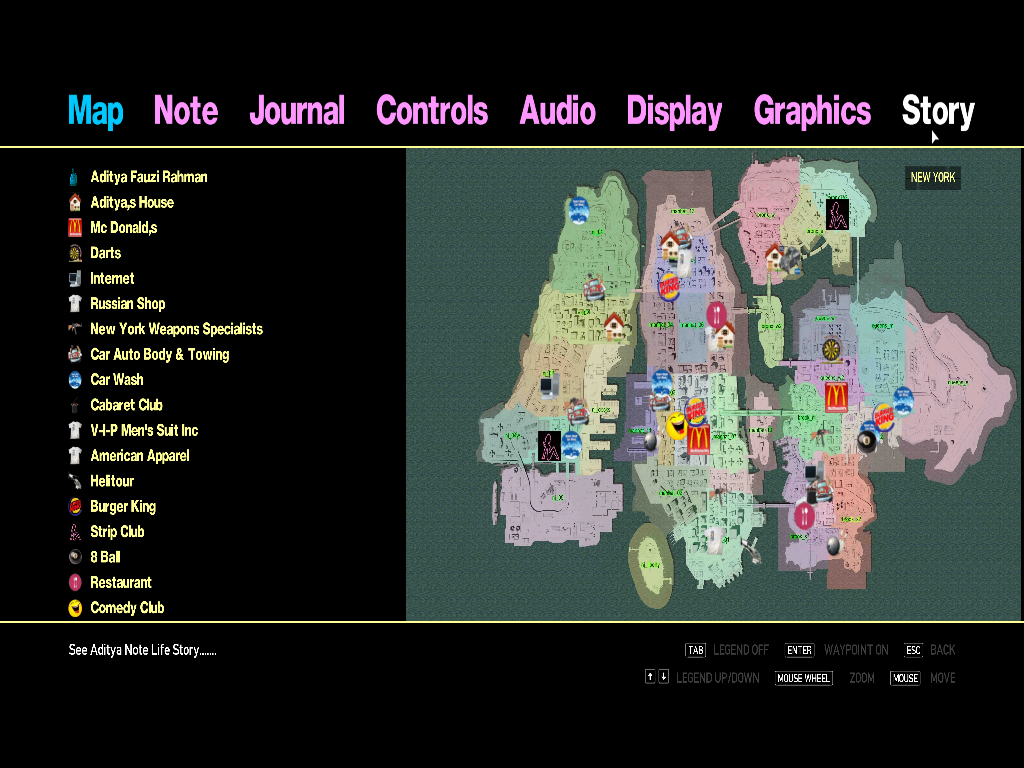Click the down arrow legend key hint

(x=664, y=677)
